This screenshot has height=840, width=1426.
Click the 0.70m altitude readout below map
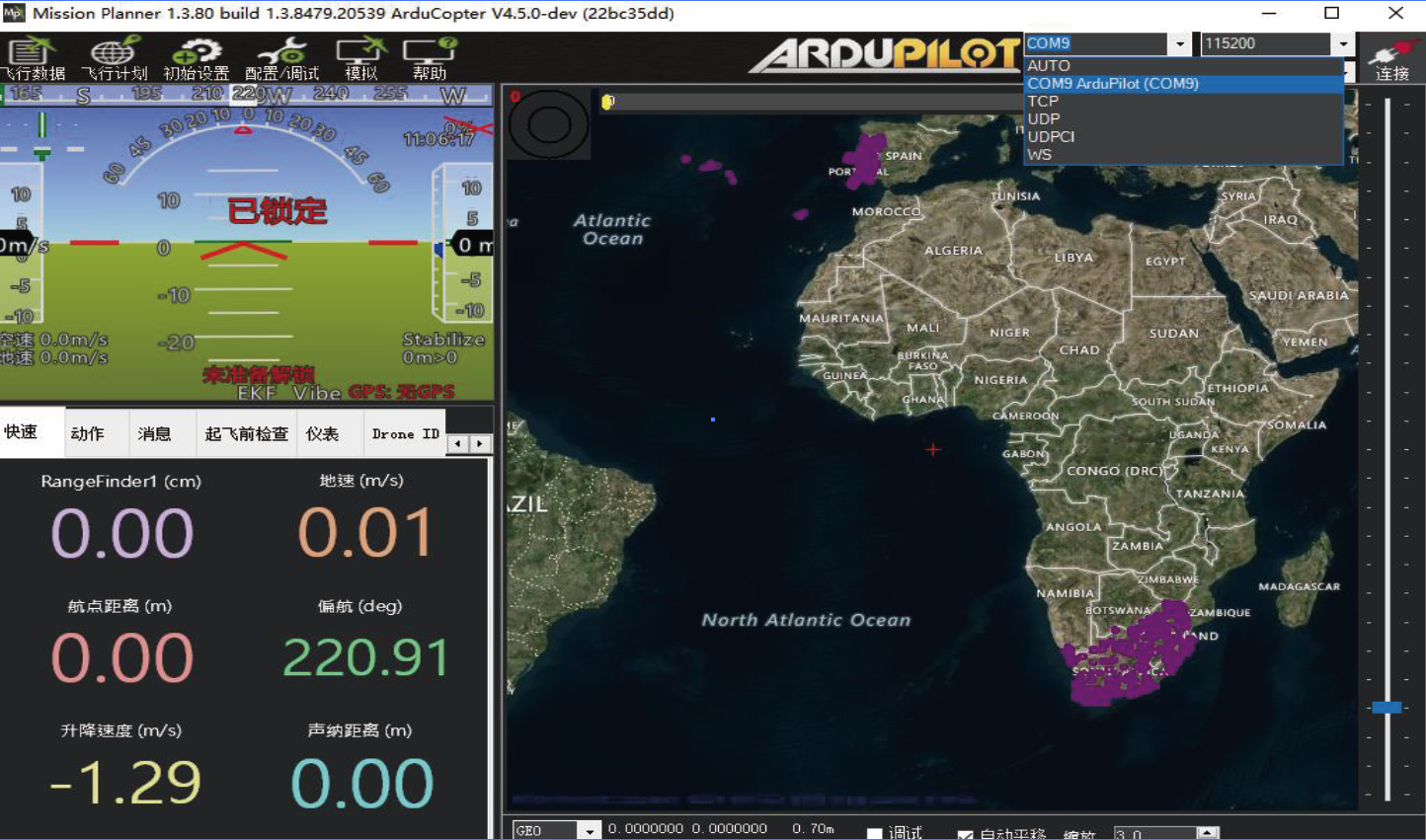click(813, 829)
